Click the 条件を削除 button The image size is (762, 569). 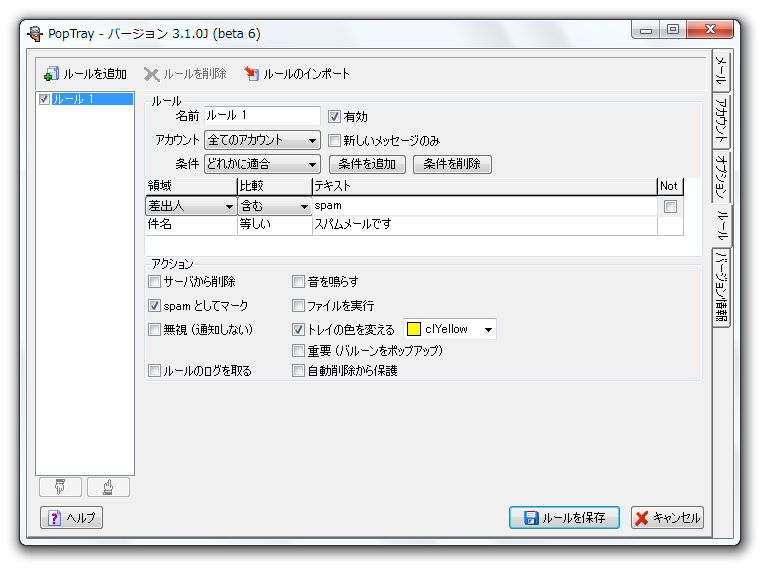[x=452, y=164]
